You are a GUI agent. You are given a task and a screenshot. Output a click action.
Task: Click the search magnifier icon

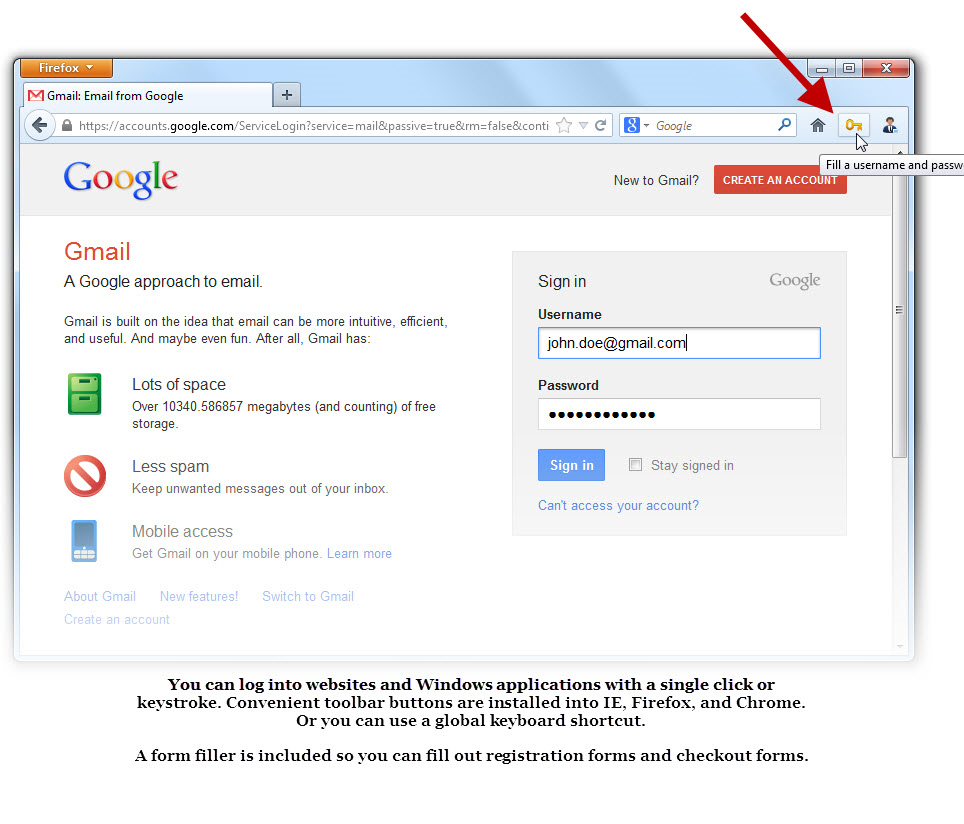point(784,125)
